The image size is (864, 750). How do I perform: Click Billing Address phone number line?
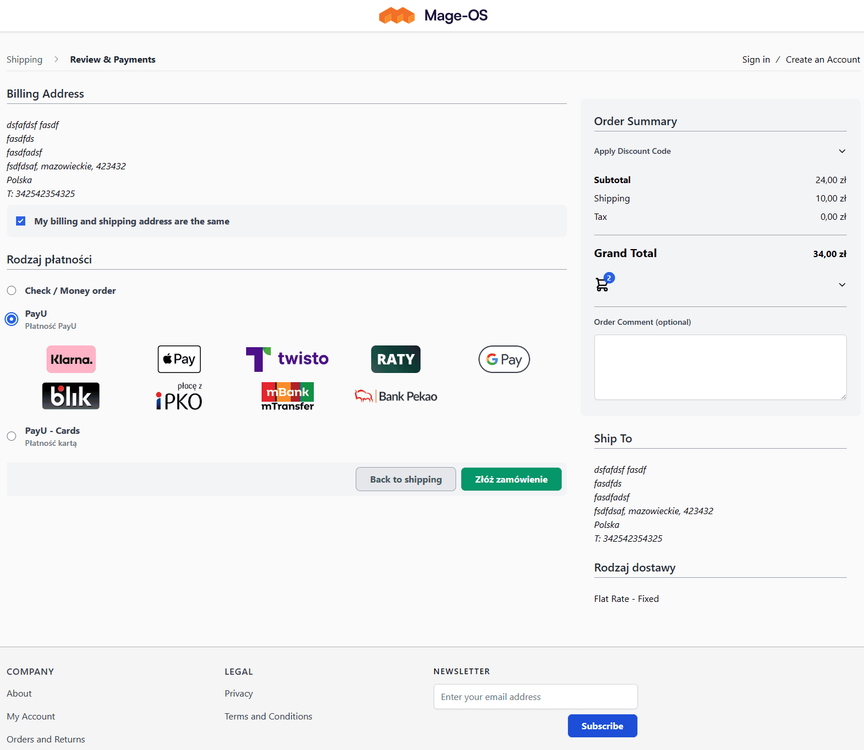[x=41, y=194]
